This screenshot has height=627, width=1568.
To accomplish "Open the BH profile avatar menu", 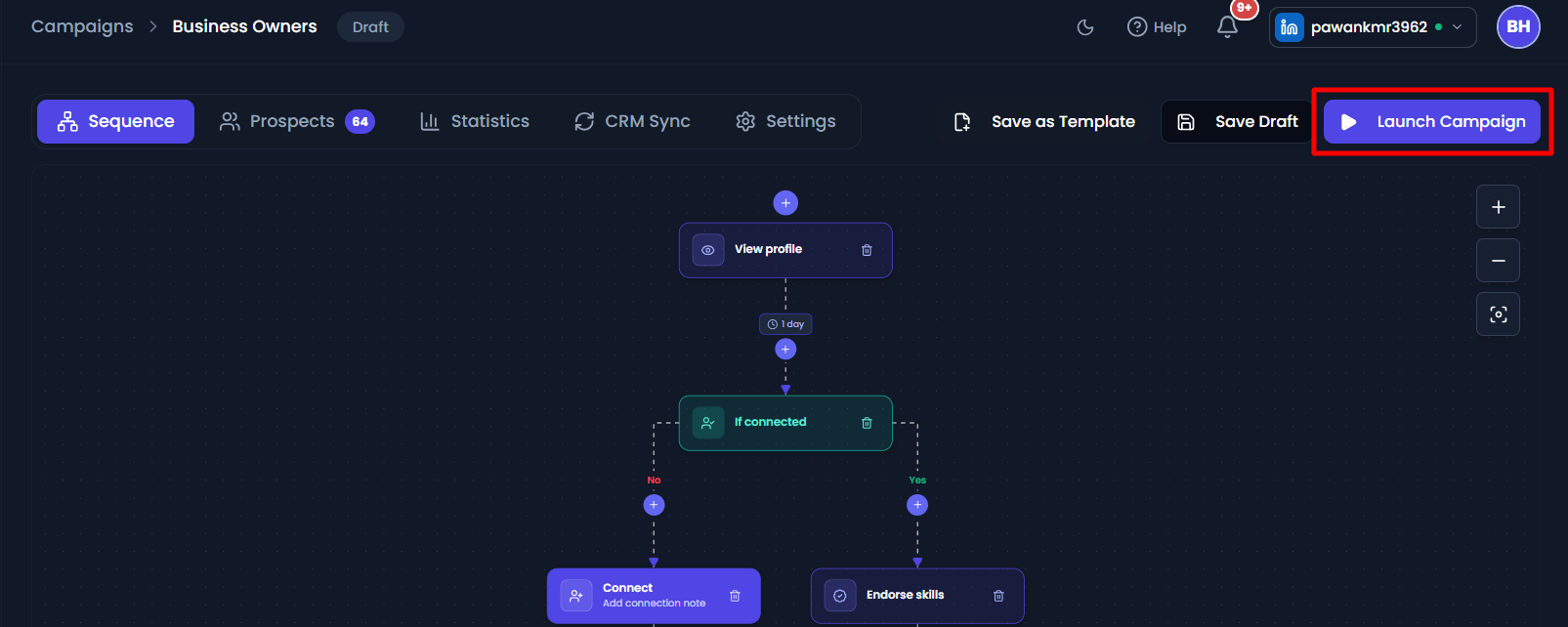I will pos(1518,26).
